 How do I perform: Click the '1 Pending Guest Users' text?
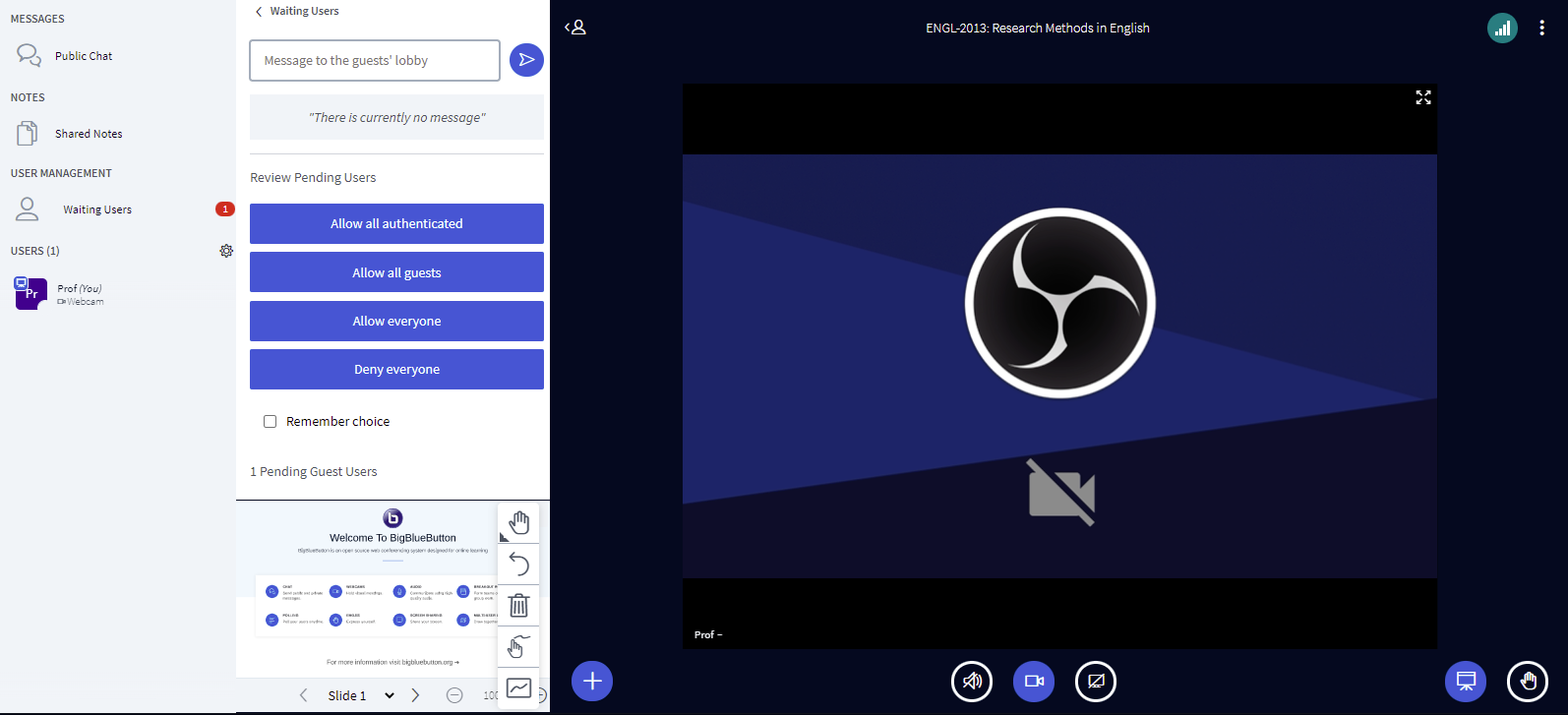[314, 472]
